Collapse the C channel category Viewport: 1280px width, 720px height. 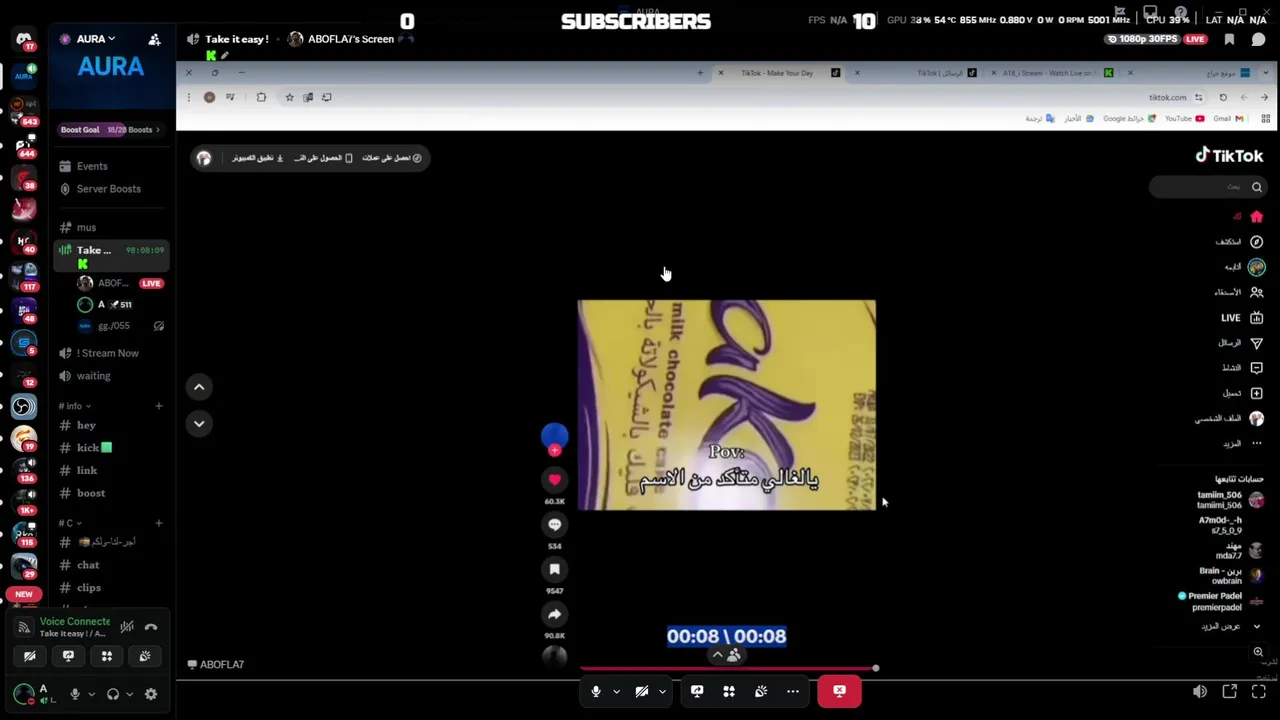coord(70,523)
